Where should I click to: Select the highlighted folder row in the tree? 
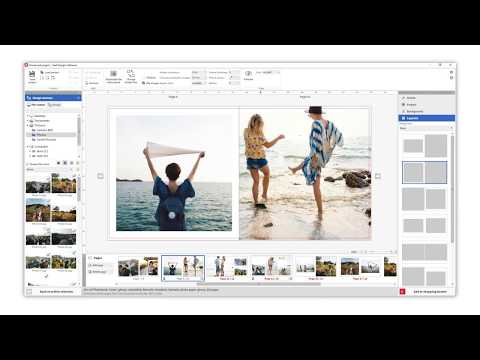[x=51, y=135]
